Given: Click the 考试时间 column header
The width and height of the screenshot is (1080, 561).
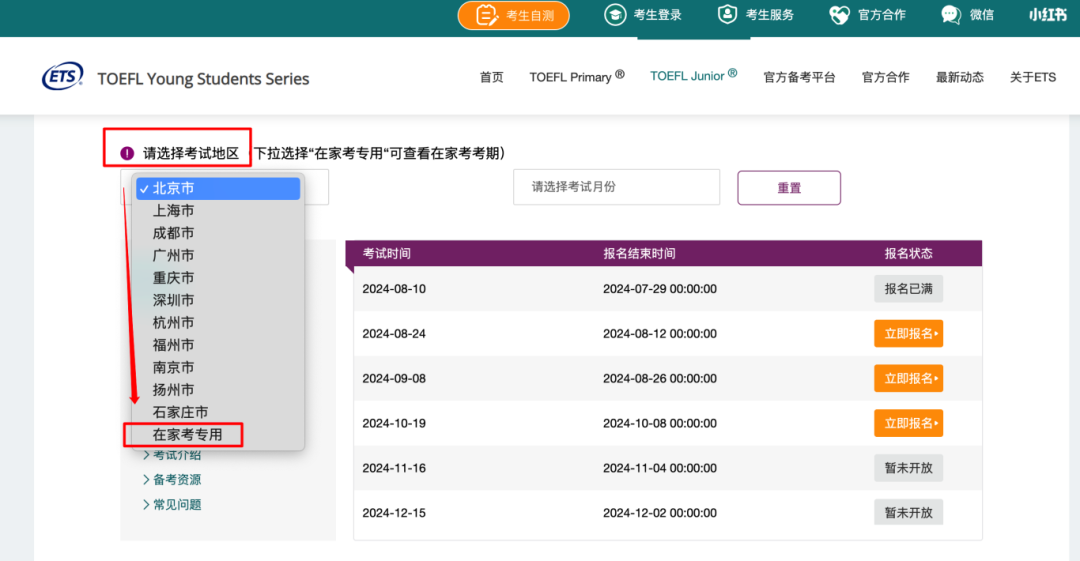Looking at the screenshot, I should [386, 254].
